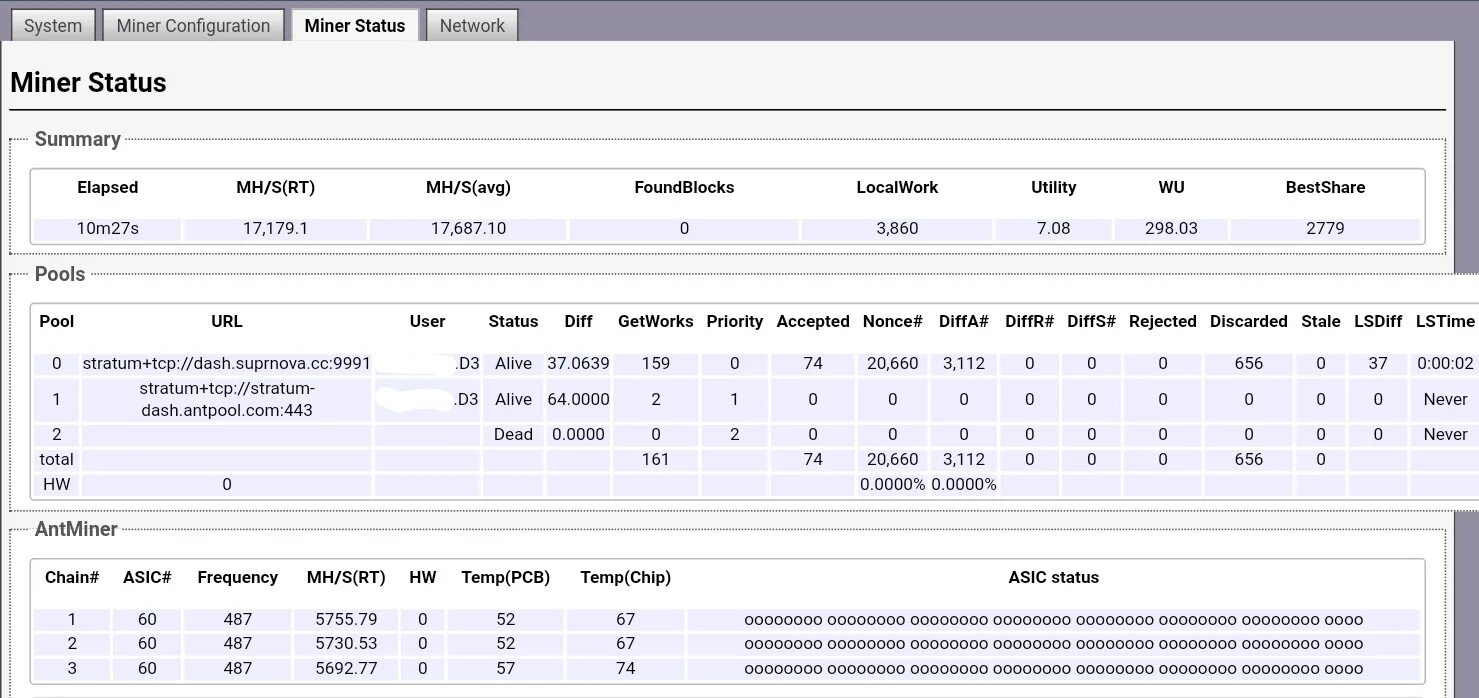Click the MH/S(RT) value 17,179.1
The image size is (1479, 698).
tap(275, 229)
